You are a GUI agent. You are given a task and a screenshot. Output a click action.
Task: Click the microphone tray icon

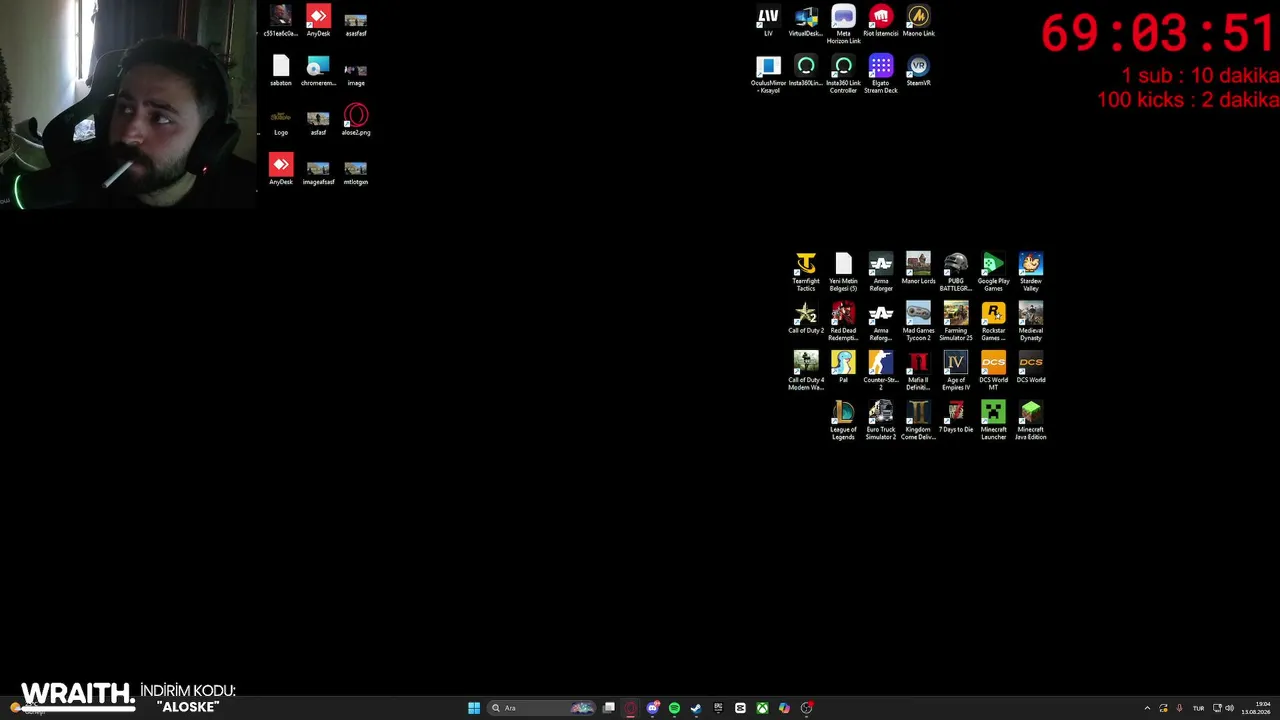[x=1180, y=708]
